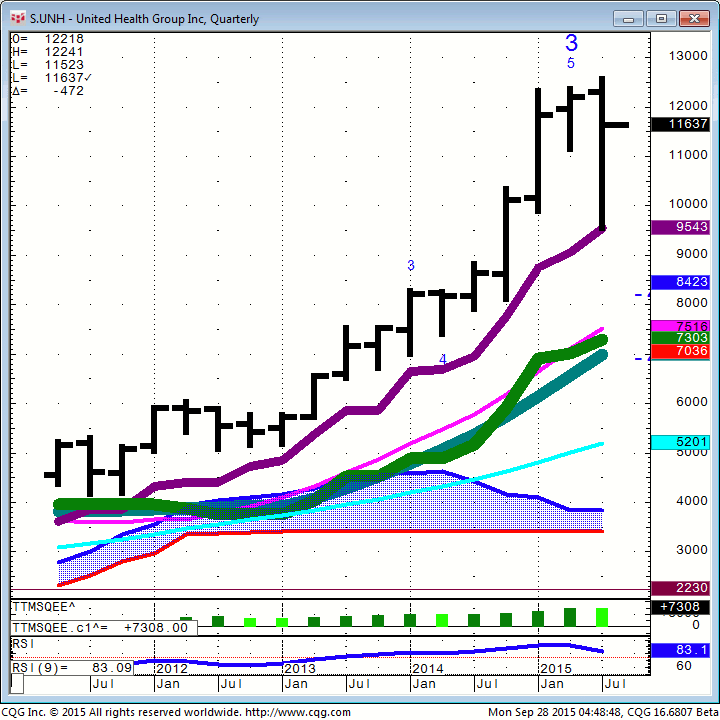Click the magenta 7516 price label
This screenshot has height=720, width=720.
(x=681, y=326)
